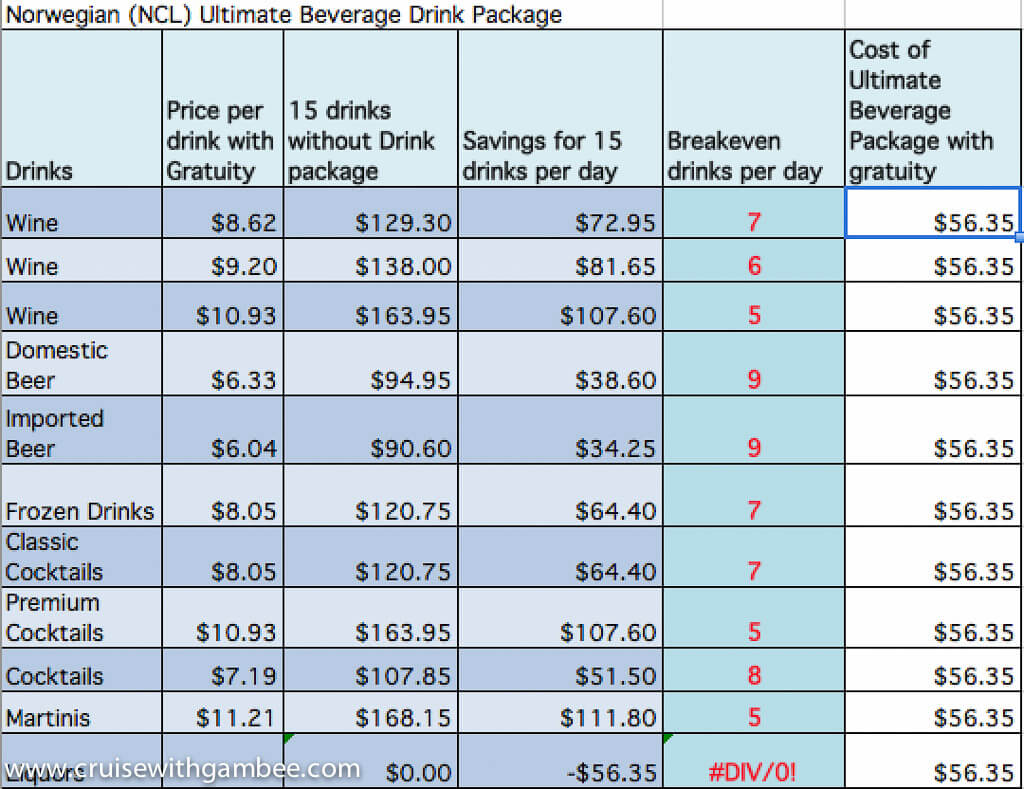Click the $6.33 price cell
The image size is (1024, 789).
223,363
